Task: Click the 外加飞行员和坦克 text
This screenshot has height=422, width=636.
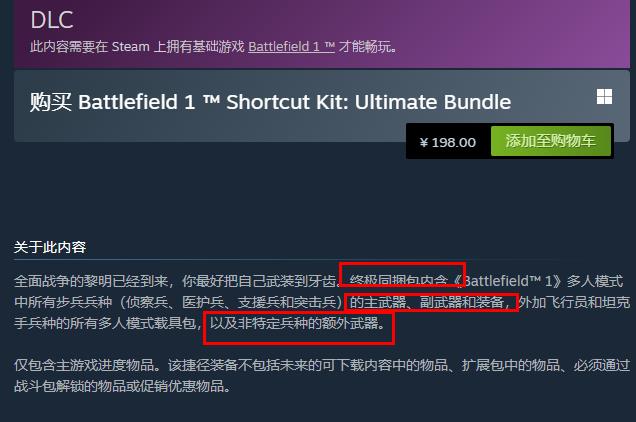Action: click(574, 302)
